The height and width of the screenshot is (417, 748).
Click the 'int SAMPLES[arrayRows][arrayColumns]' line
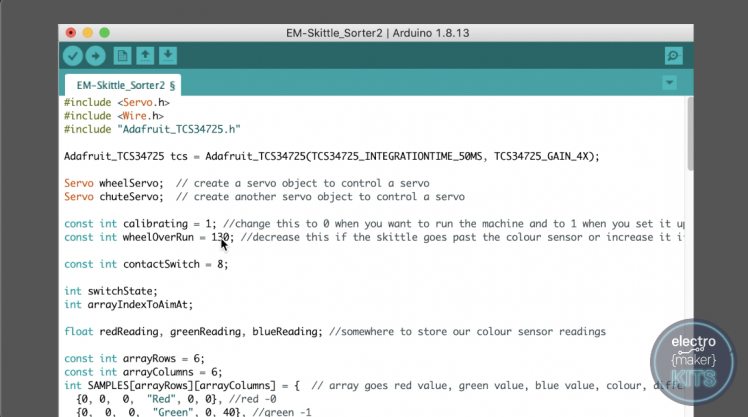click(x=374, y=386)
